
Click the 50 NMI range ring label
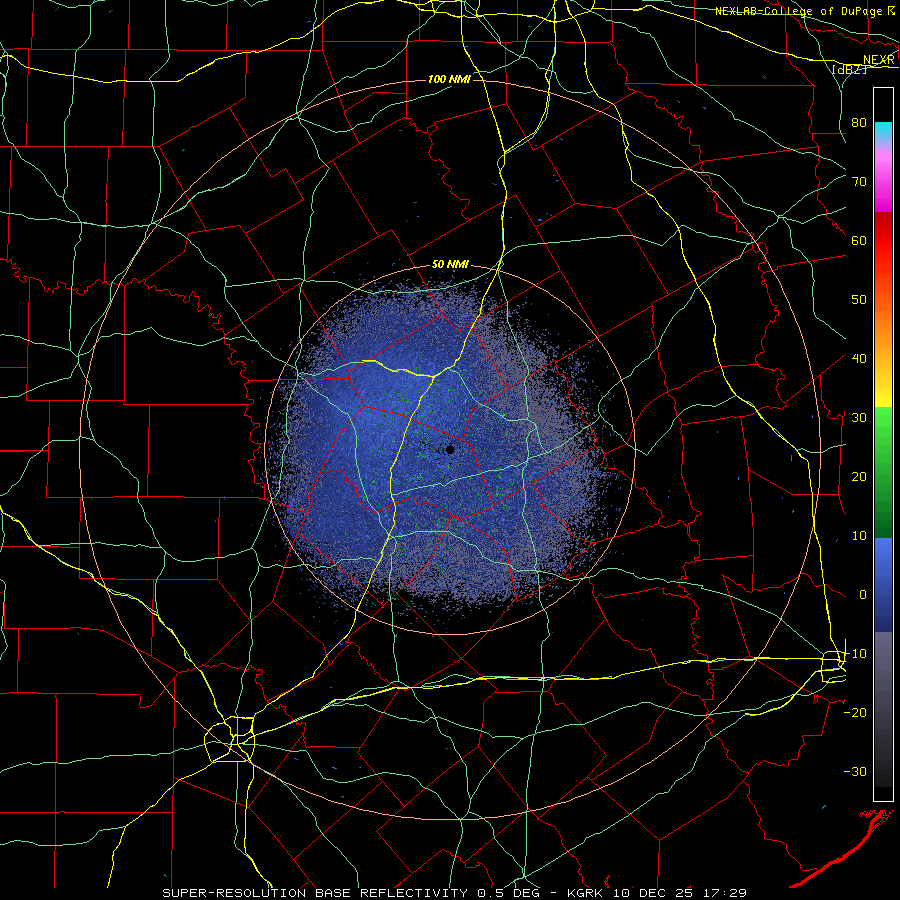(450, 265)
